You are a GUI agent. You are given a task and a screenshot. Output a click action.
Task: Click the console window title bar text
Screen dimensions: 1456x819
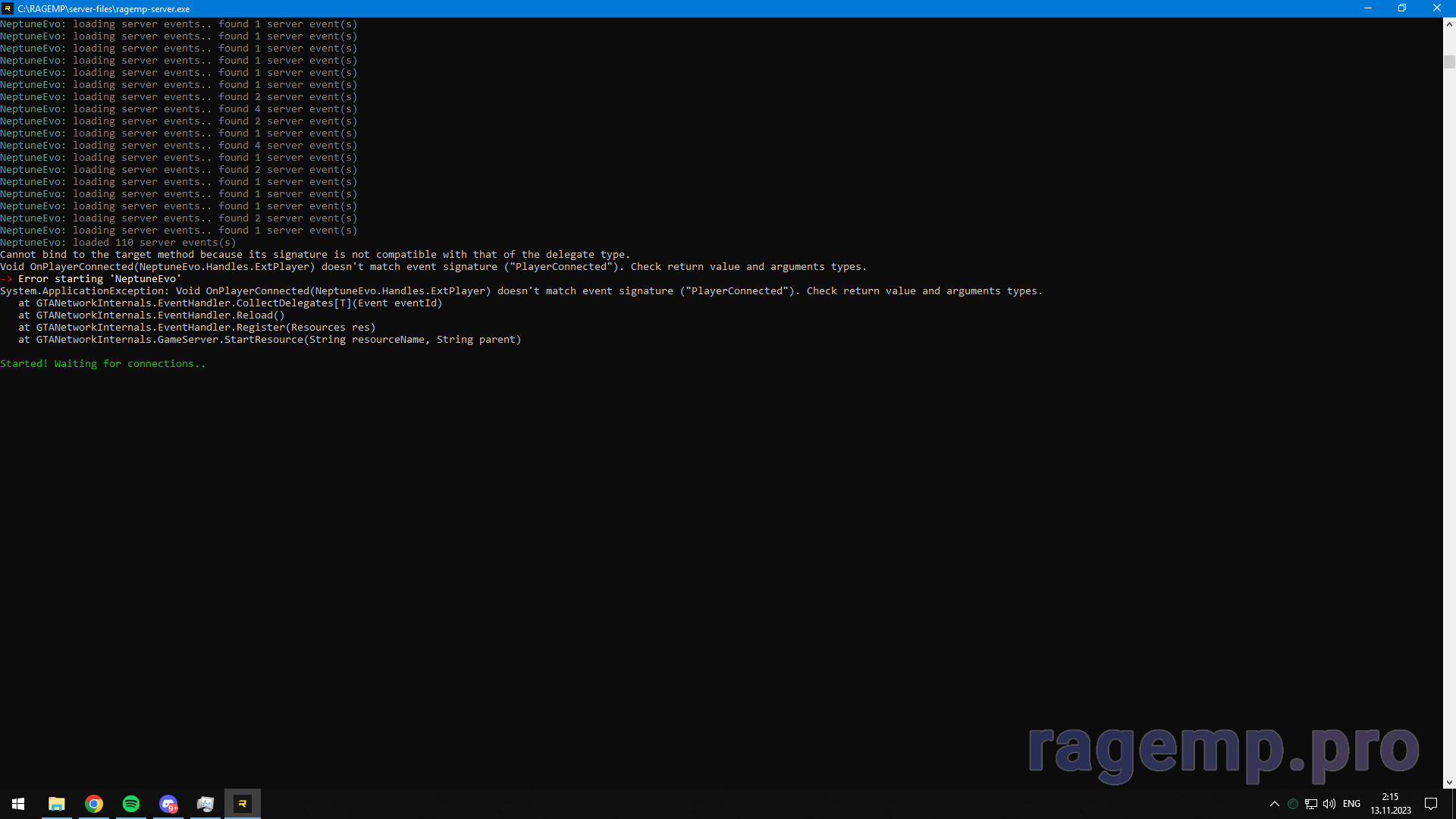coord(104,8)
